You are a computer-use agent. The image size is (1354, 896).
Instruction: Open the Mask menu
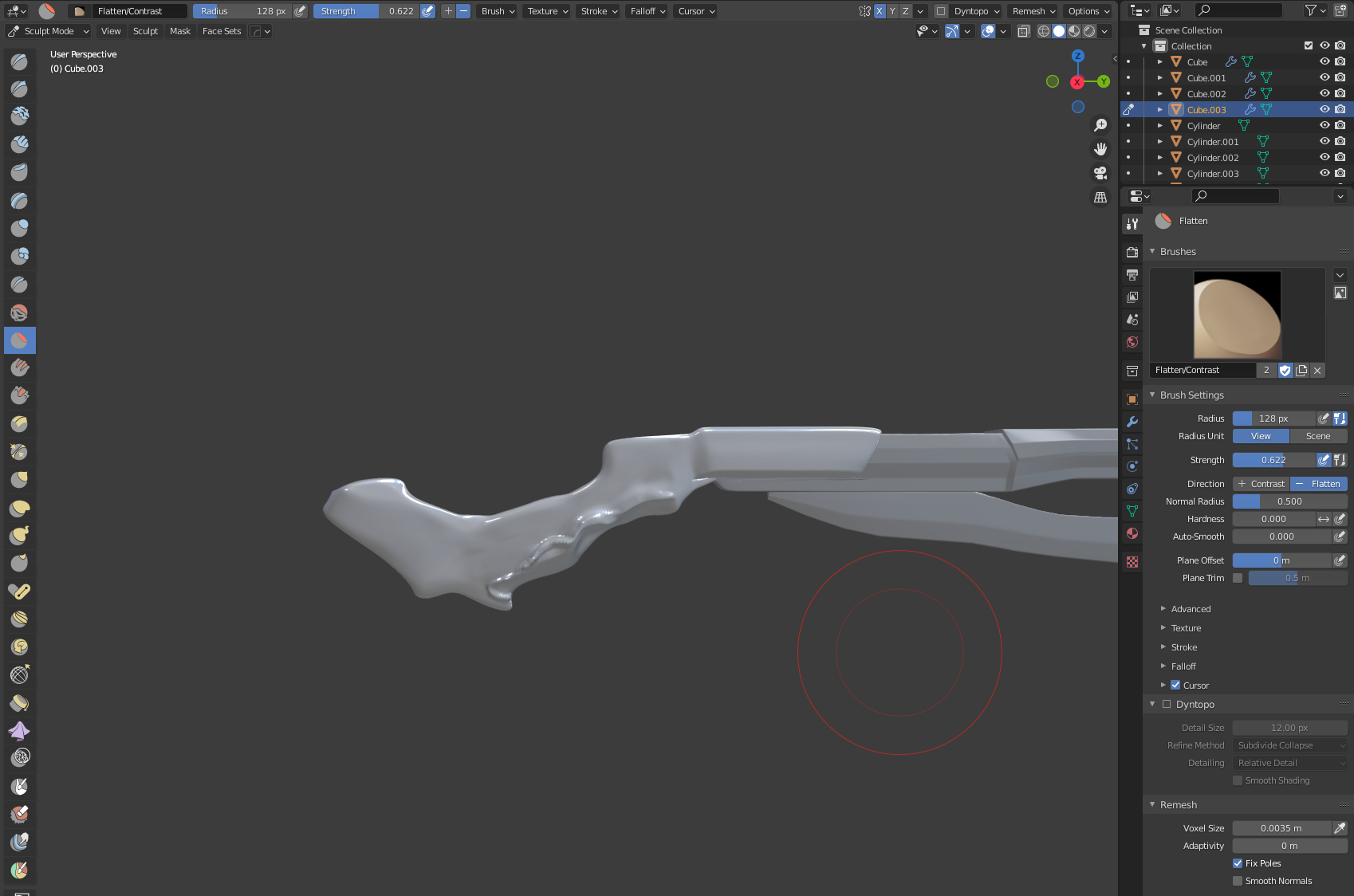coord(180,31)
